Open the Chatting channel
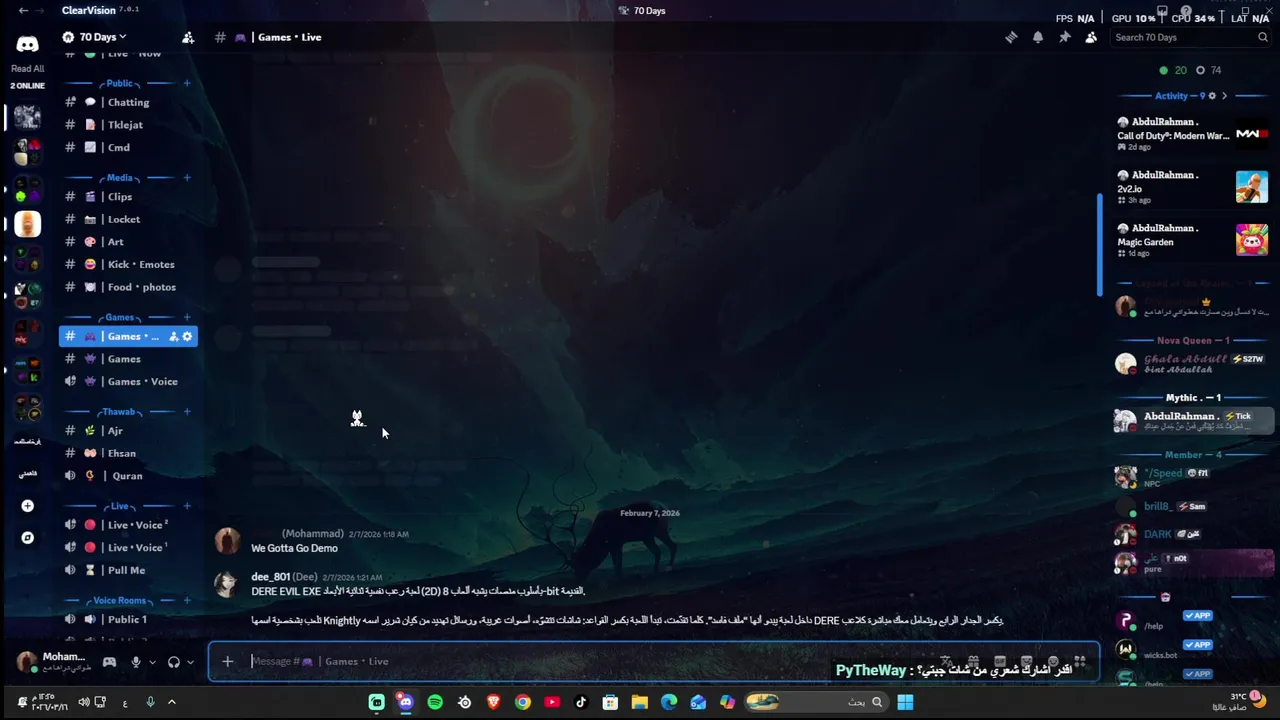The height and width of the screenshot is (720, 1280). [x=128, y=102]
